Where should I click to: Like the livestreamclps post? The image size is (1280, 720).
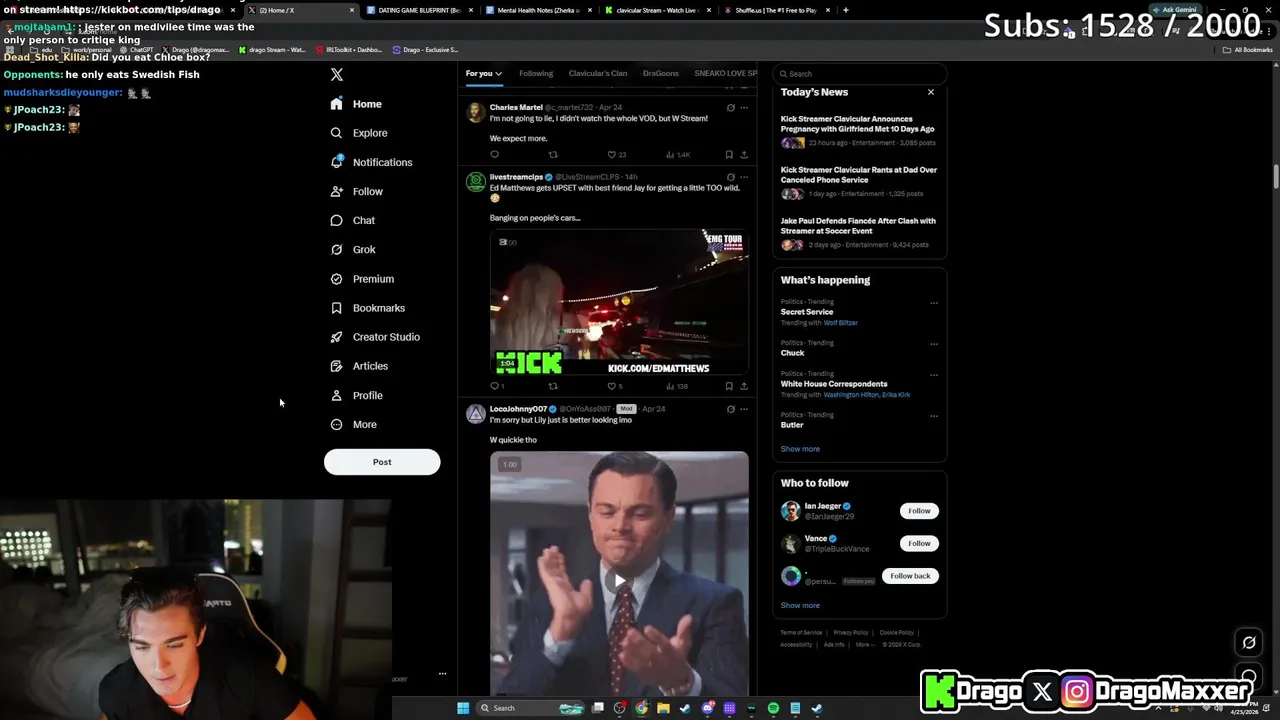(x=615, y=386)
